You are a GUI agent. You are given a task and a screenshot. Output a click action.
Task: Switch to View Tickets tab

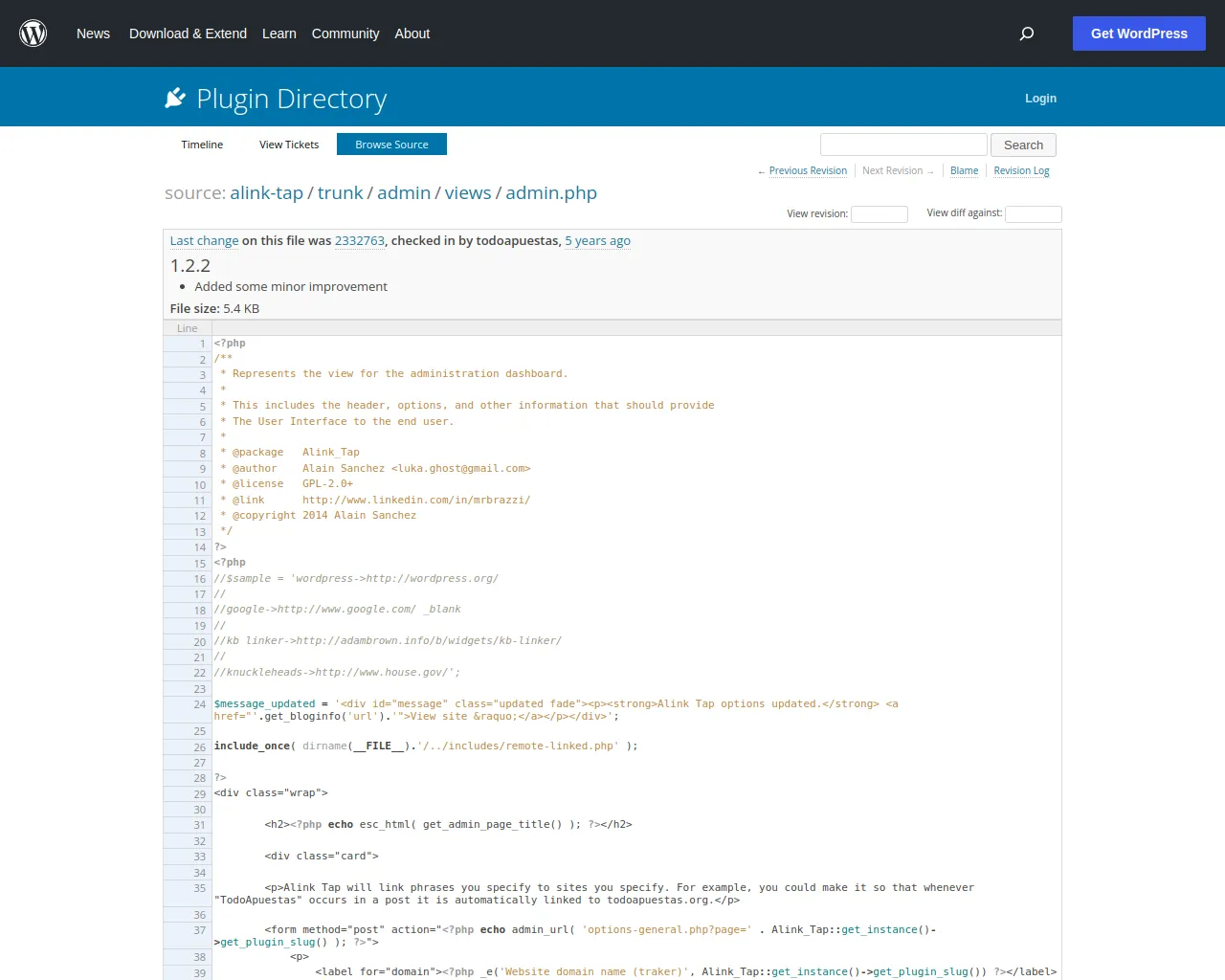click(289, 145)
